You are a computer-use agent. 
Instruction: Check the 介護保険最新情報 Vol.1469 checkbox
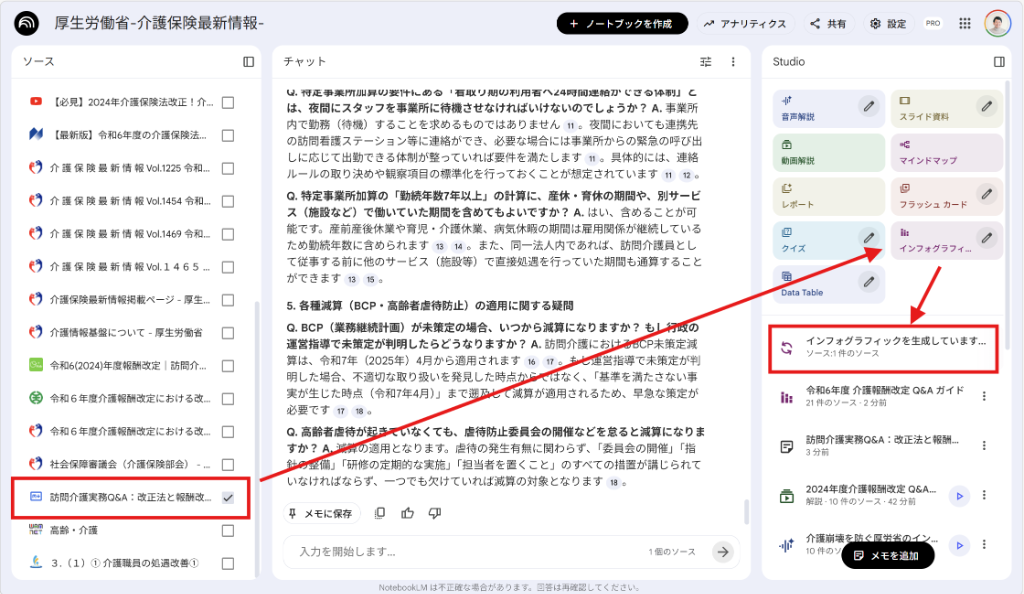tap(228, 234)
